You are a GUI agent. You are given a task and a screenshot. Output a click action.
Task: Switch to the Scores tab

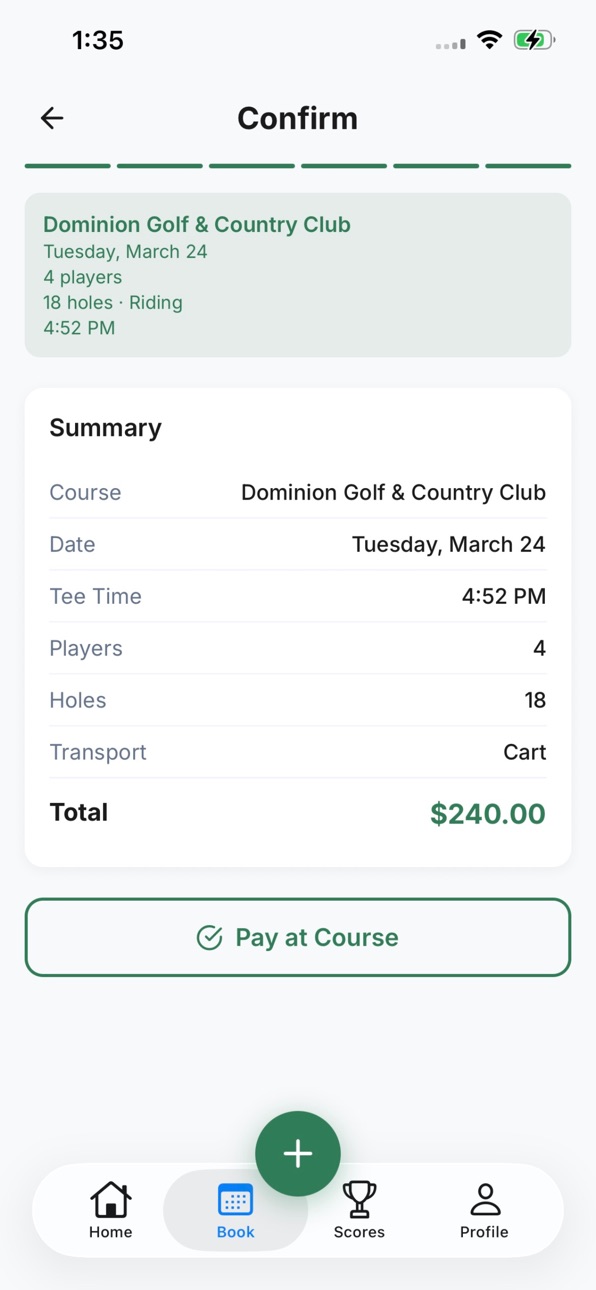click(x=359, y=1210)
